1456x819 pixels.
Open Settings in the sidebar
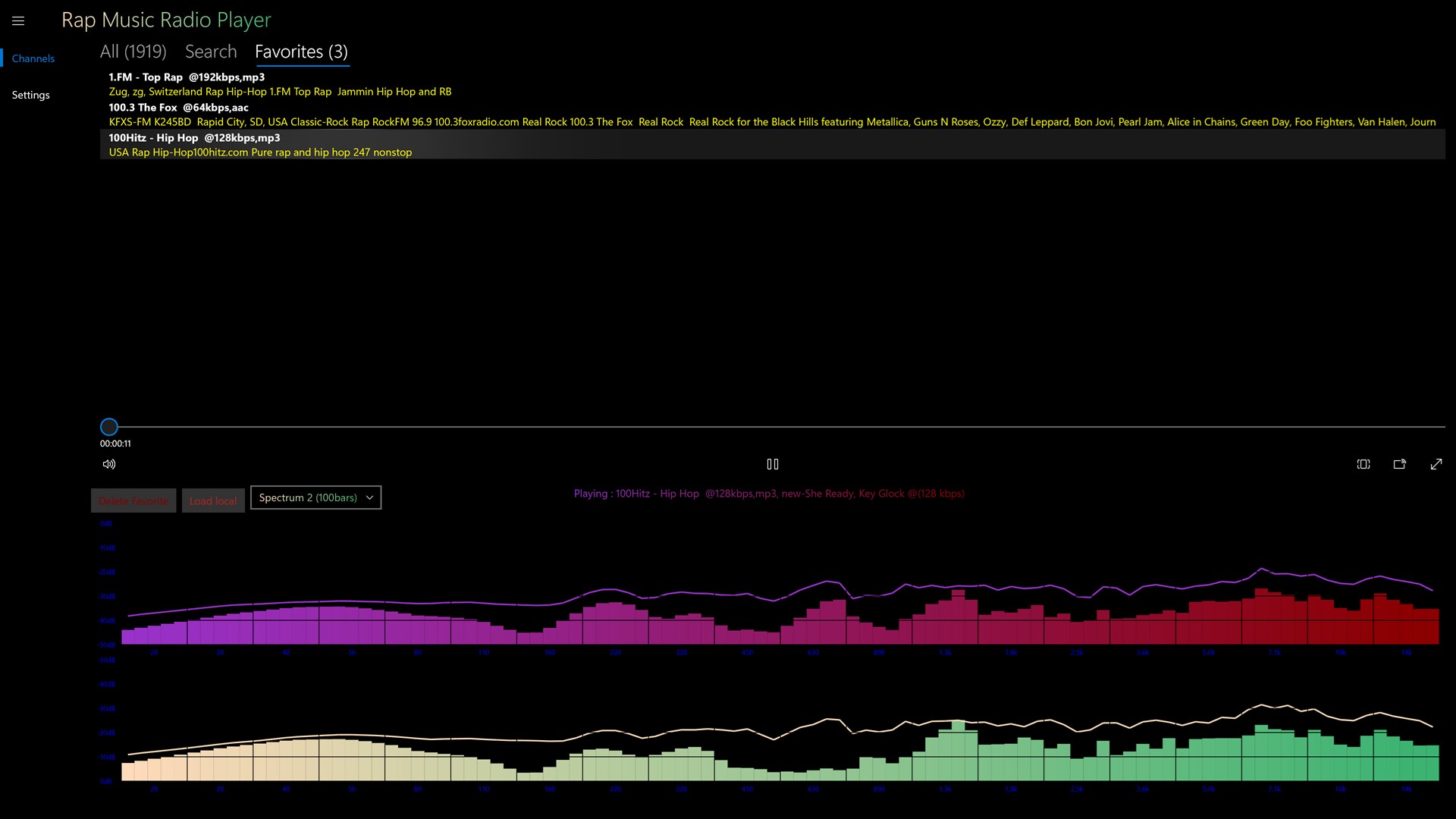(x=30, y=95)
